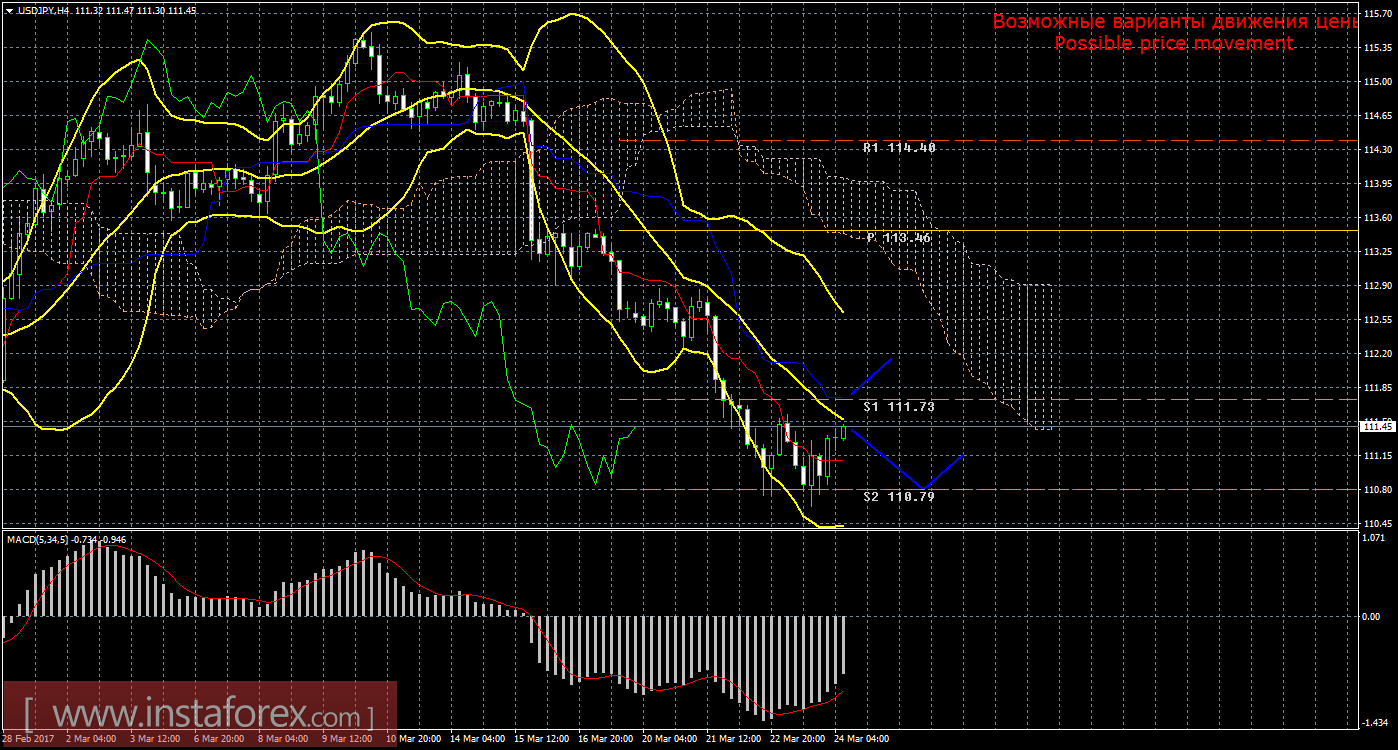Screen dimensions: 1398x750
Task: Click the 0.00 level on MACD scale
Action: click(1371, 616)
